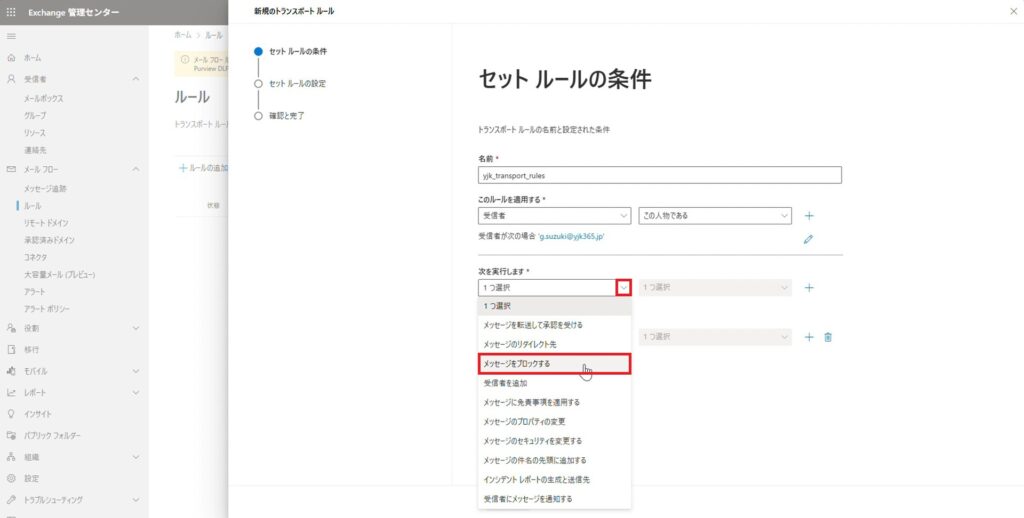Add condition with plus icon beside この人物である
This screenshot has height=518, width=1024.
(x=809, y=216)
